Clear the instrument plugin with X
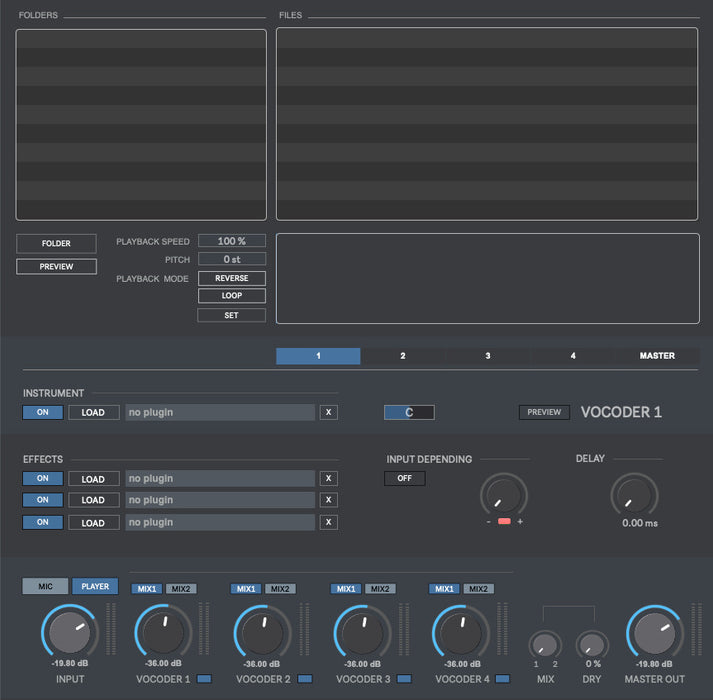 pyautogui.click(x=328, y=412)
